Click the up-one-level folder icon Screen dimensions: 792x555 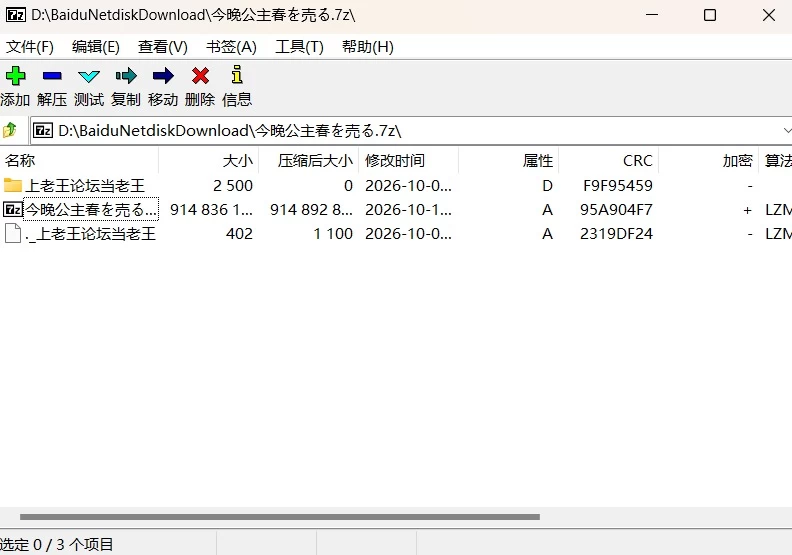point(10,130)
